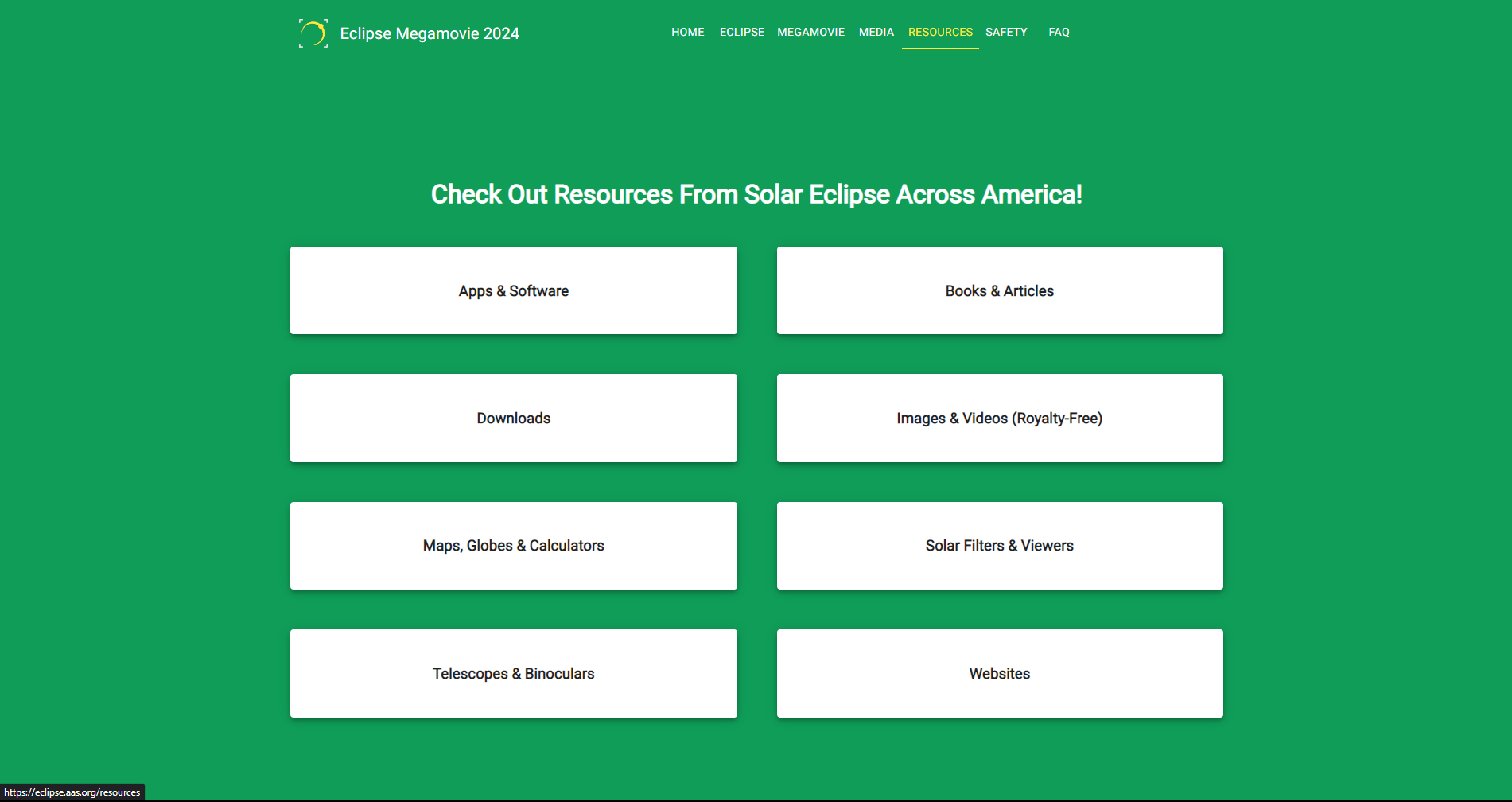Click the Websites resource card
1512x802 pixels.
click(999, 673)
